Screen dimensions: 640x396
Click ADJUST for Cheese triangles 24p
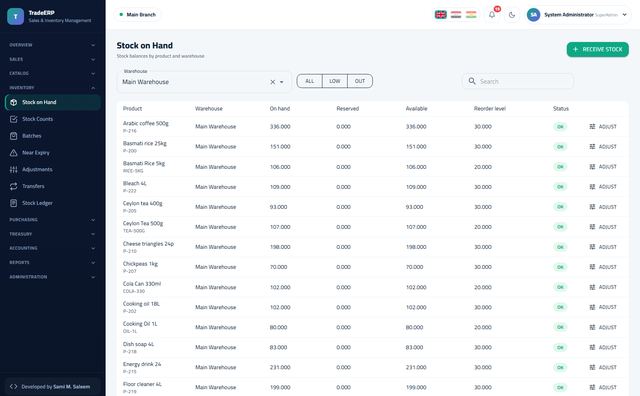click(603, 247)
